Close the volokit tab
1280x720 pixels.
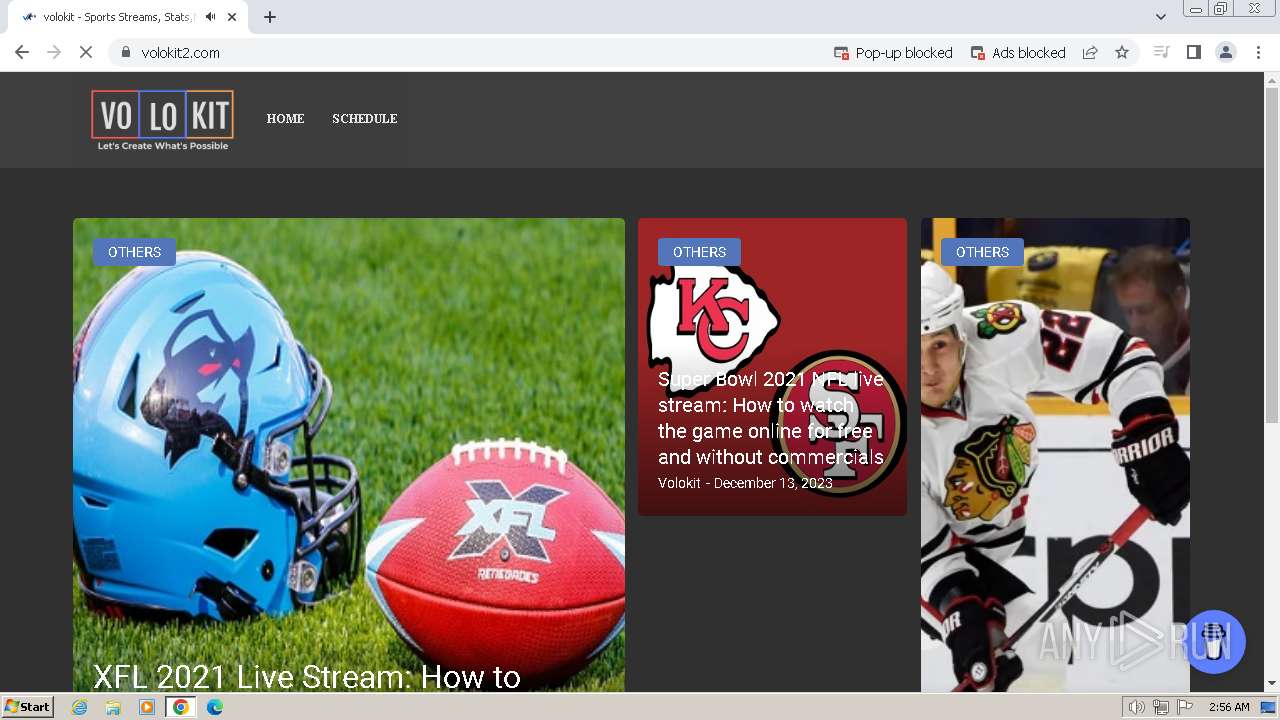click(x=233, y=17)
